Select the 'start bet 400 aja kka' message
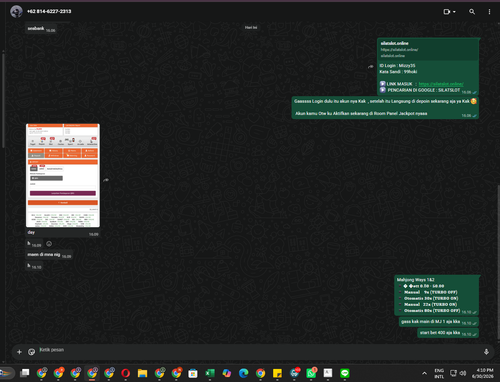Viewport: 500px width, 382px height. tap(448, 333)
